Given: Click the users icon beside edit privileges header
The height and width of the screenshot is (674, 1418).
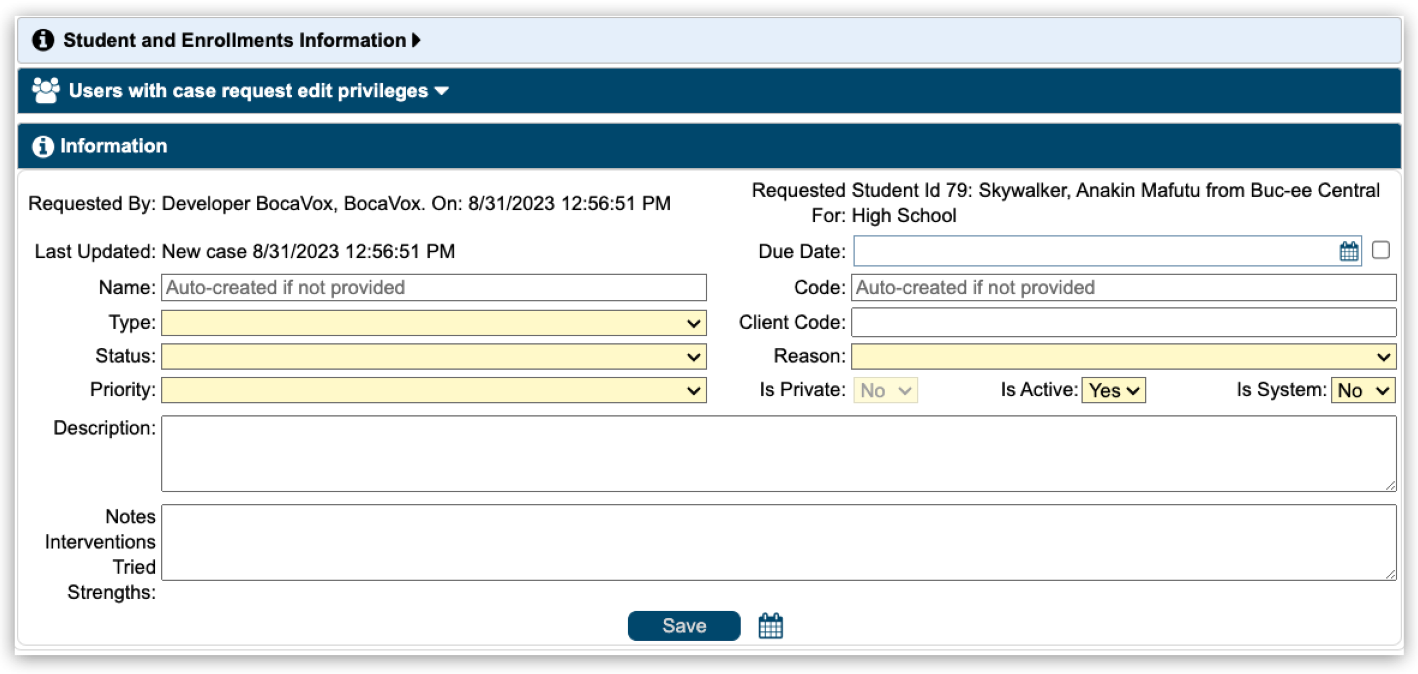Looking at the screenshot, I should [x=45, y=90].
